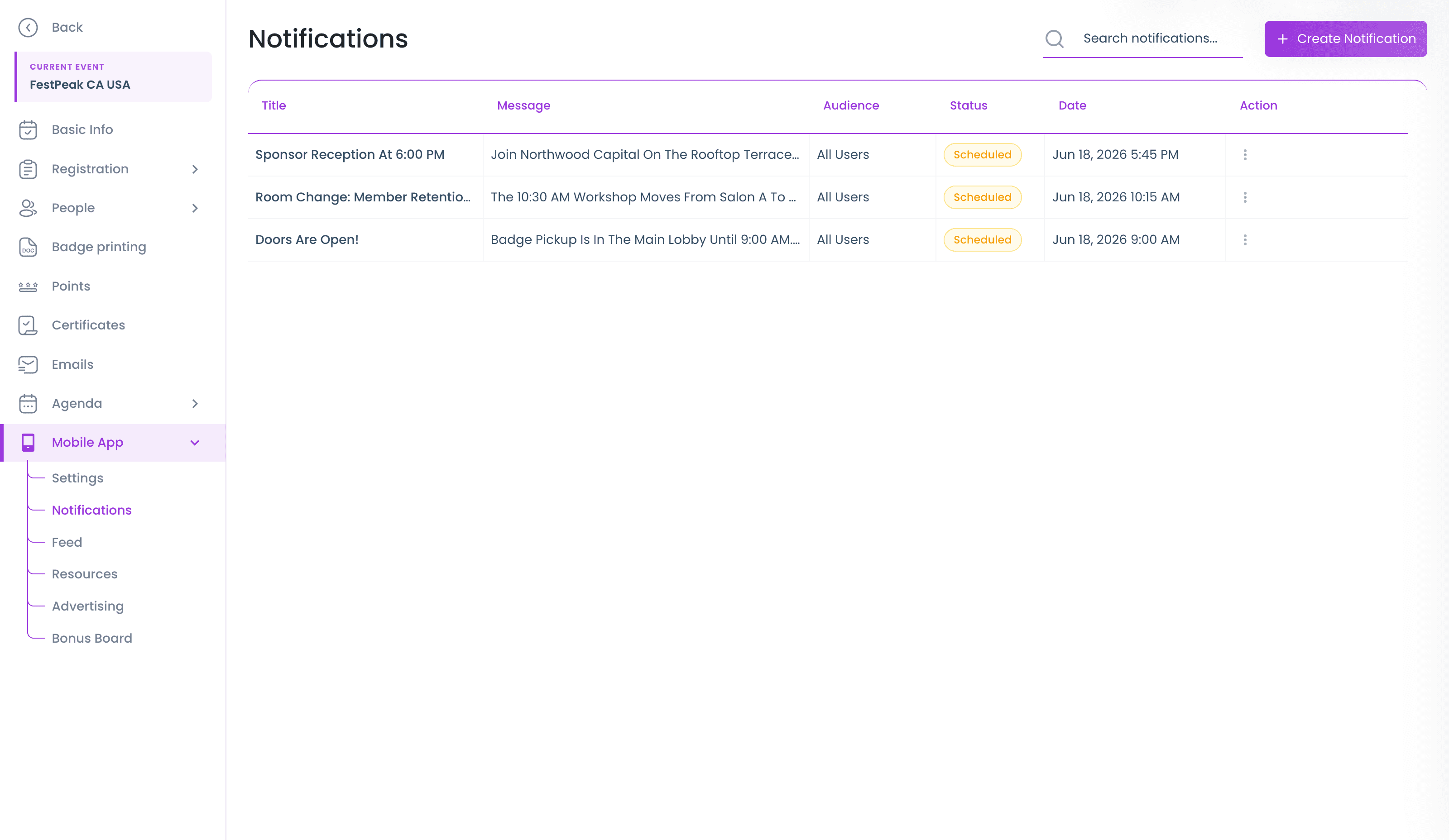The height and width of the screenshot is (840, 1449).
Task: Click All Users in Room Change row
Action: tap(843, 197)
